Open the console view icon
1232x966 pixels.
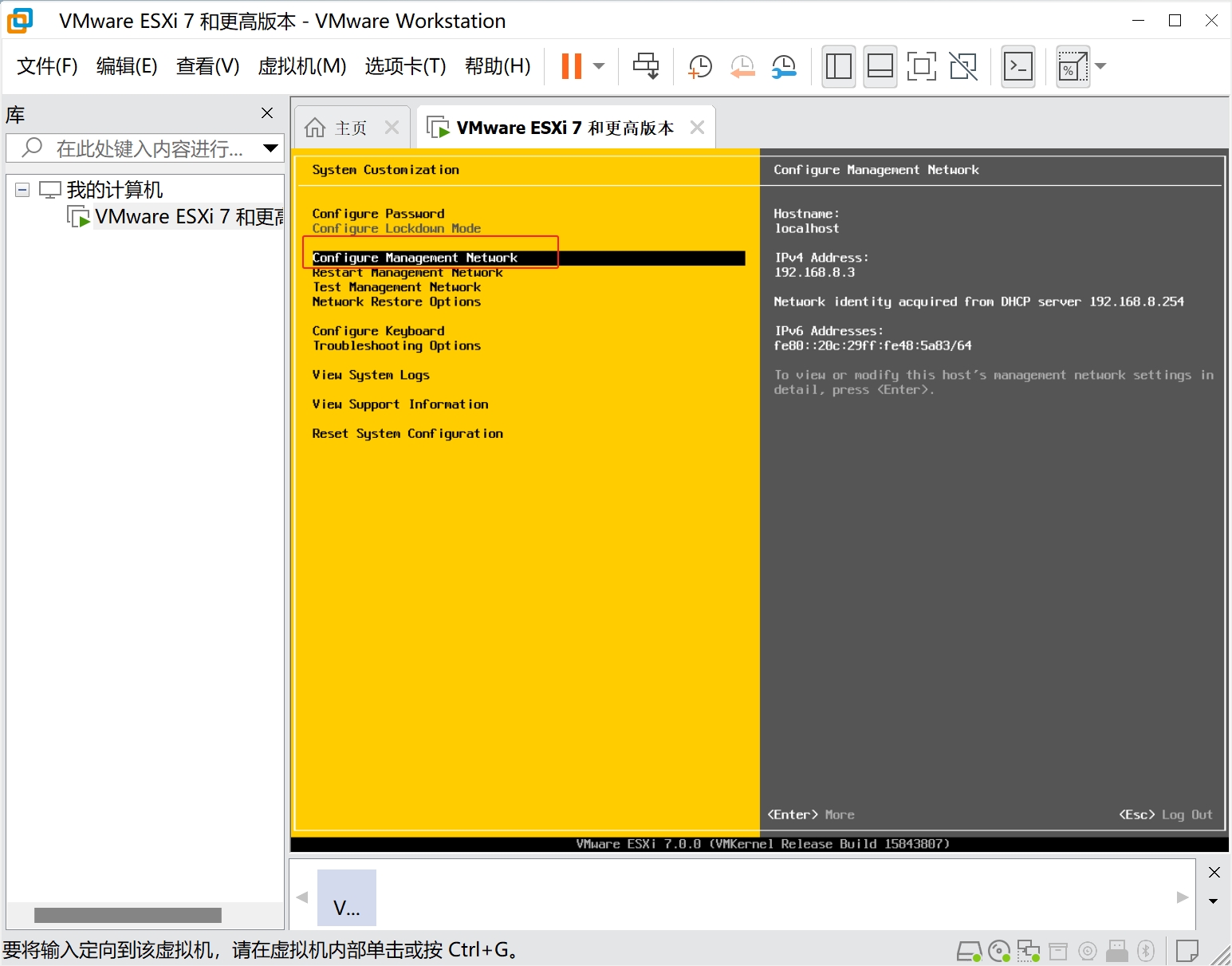coord(1017,66)
